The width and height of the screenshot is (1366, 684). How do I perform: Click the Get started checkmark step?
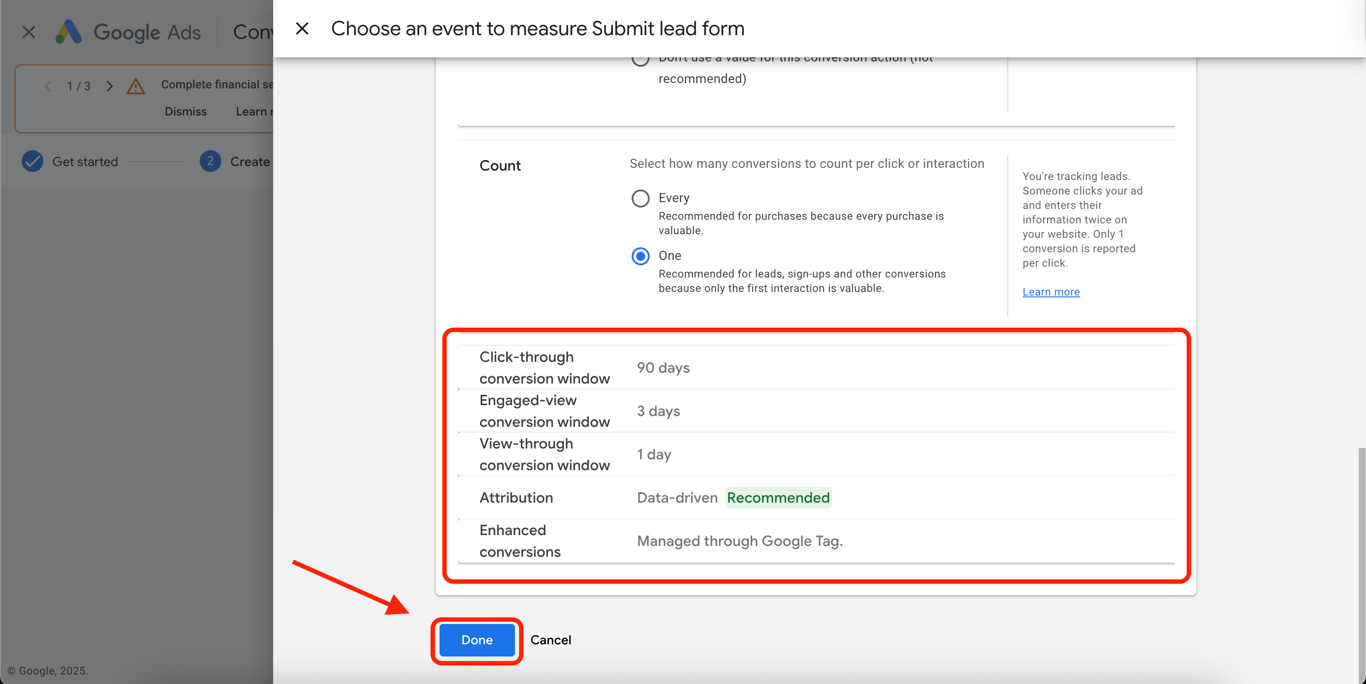33,161
